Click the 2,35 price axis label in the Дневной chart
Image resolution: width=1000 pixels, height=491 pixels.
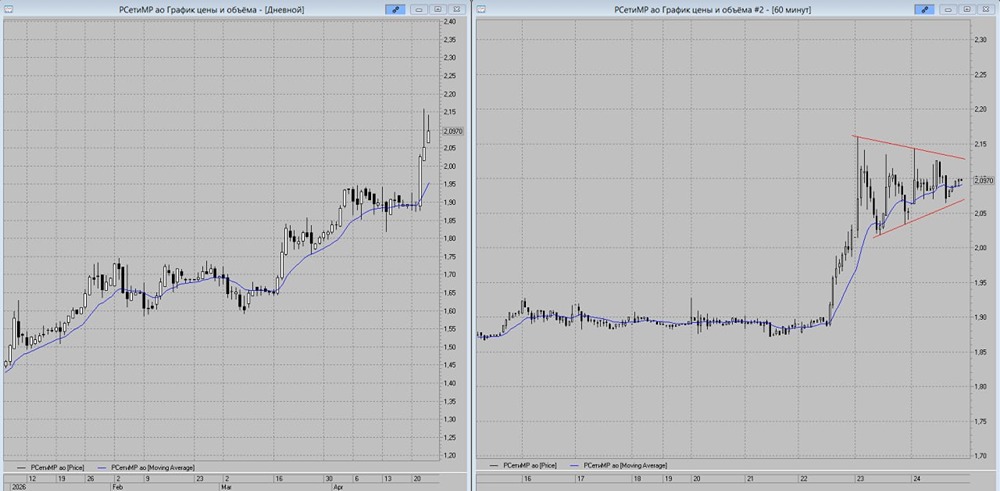coord(452,40)
